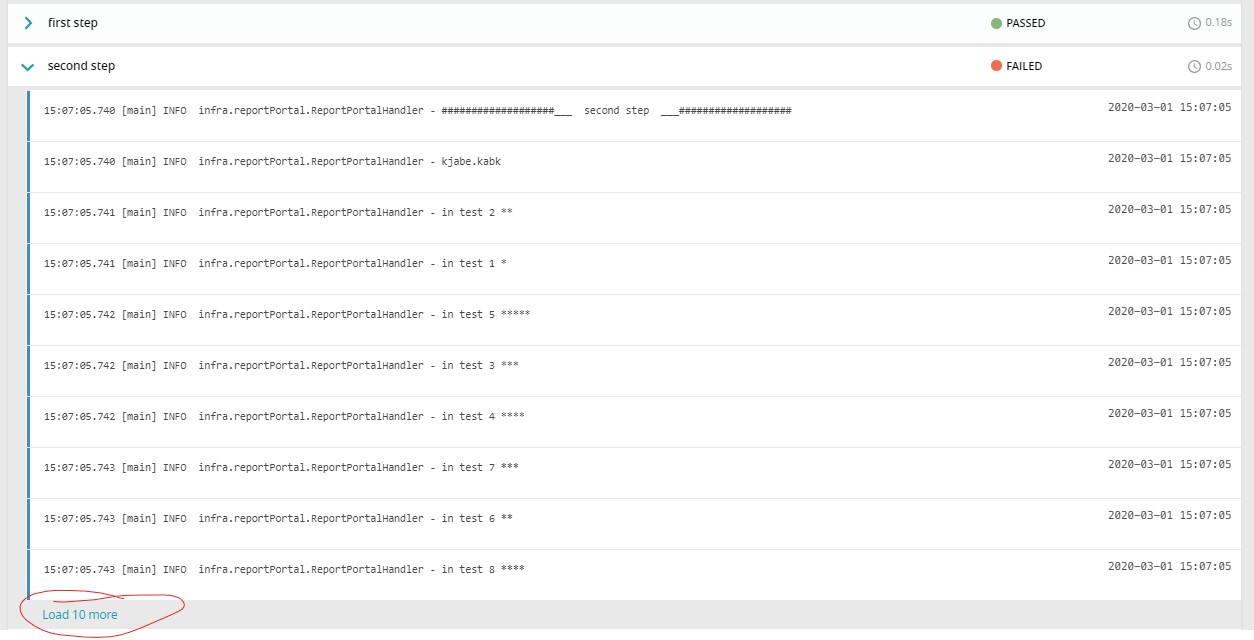Click the clock icon beside 0.02s
The image size is (1254, 640).
point(1194,67)
